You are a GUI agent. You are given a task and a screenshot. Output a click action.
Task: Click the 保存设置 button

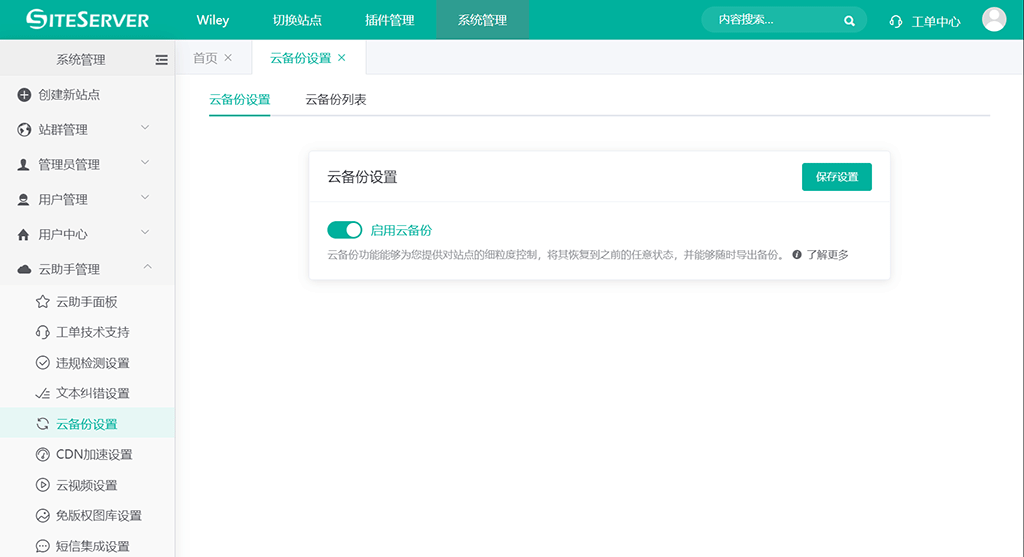tap(836, 177)
